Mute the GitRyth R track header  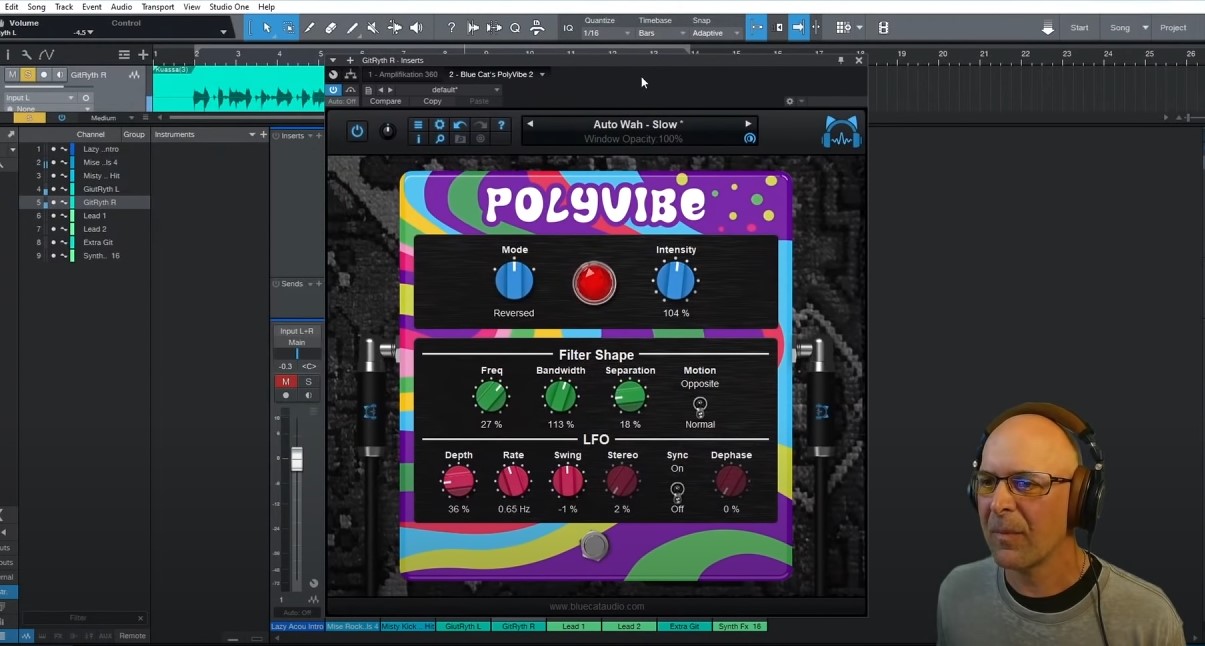(x=12, y=75)
